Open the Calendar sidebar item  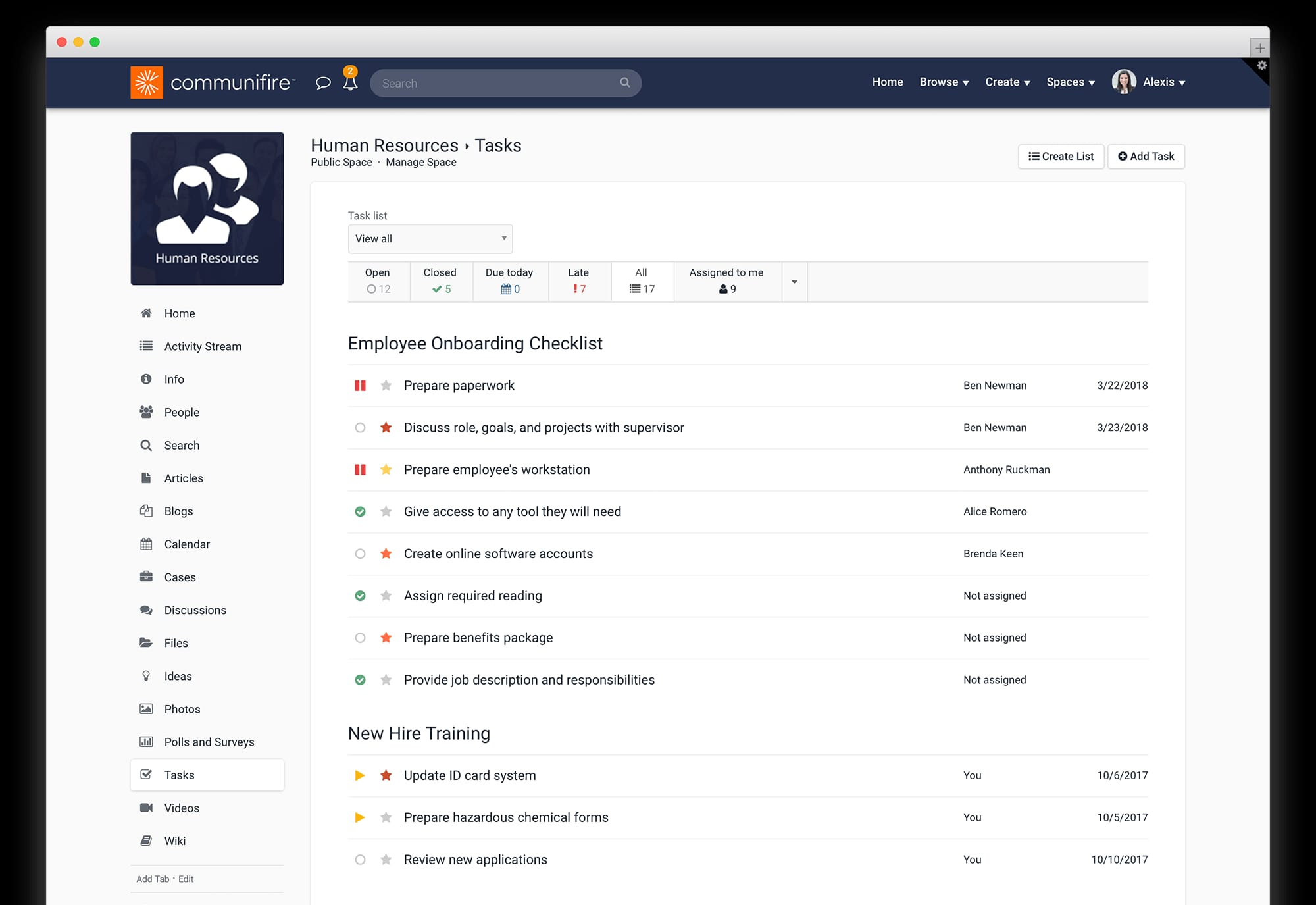click(x=207, y=544)
